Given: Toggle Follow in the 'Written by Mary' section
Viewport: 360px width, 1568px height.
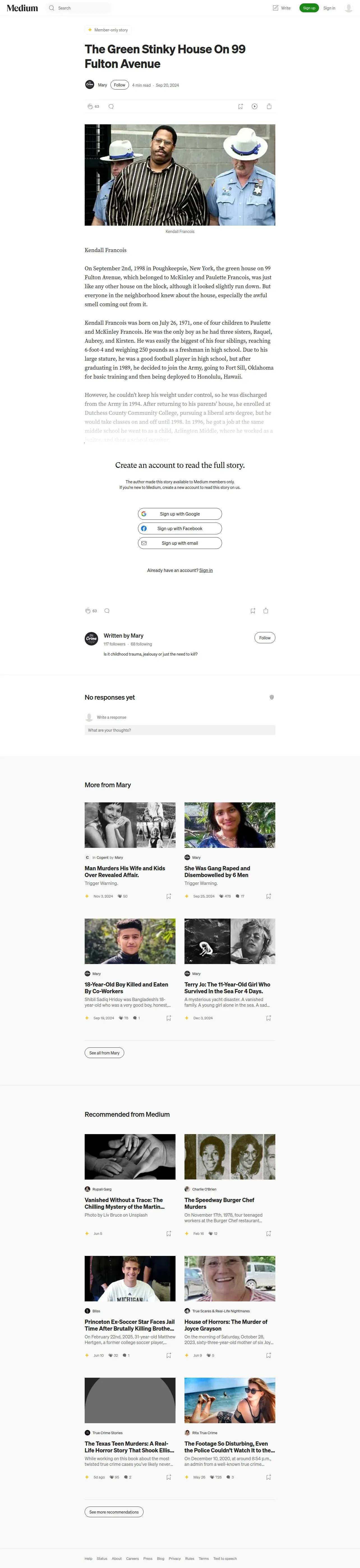Looking at the screenshot, I should pyautogui.click(x=264, y=638).
